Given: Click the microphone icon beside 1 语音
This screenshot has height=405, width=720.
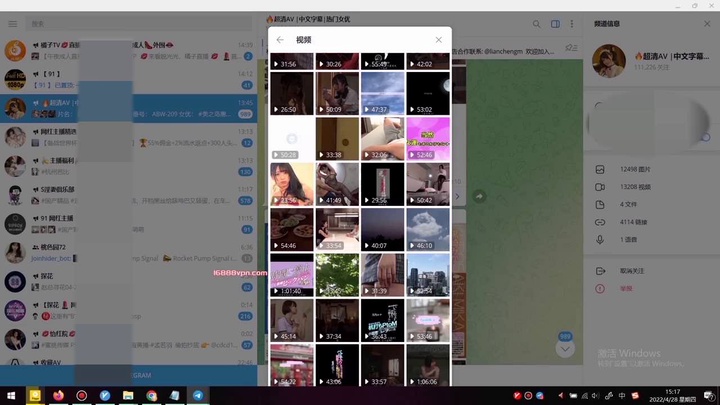Looking at the screenshot, I should coord(600,239).
